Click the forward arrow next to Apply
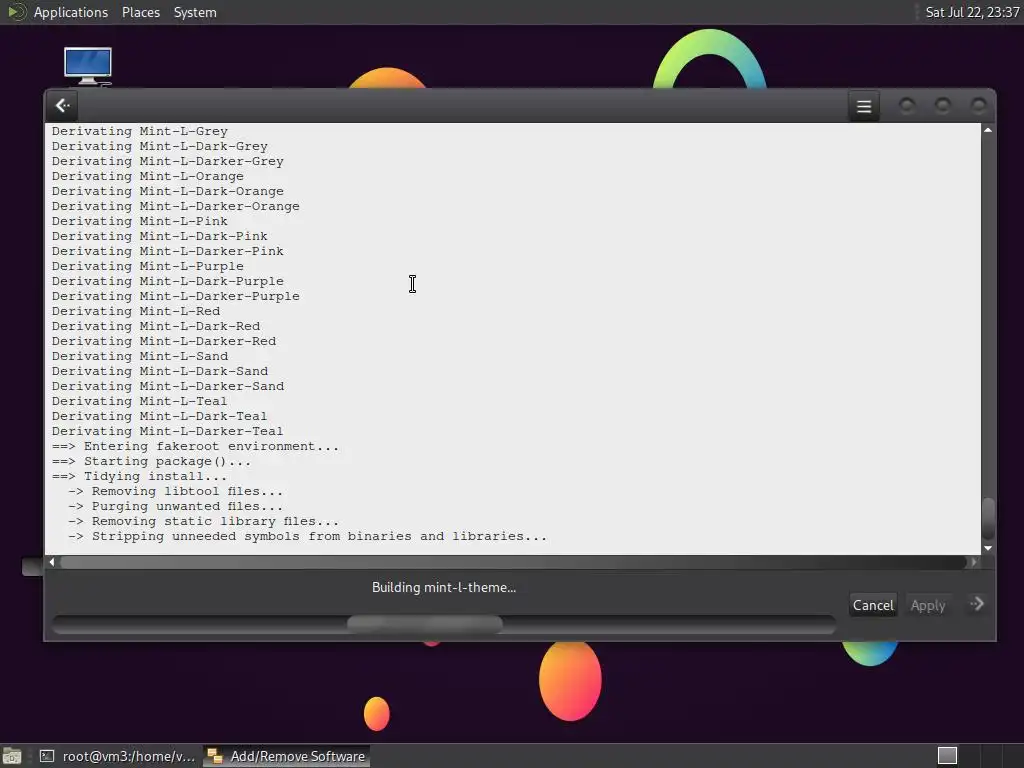The image size is (1024, 768). [x=977, y=604]
